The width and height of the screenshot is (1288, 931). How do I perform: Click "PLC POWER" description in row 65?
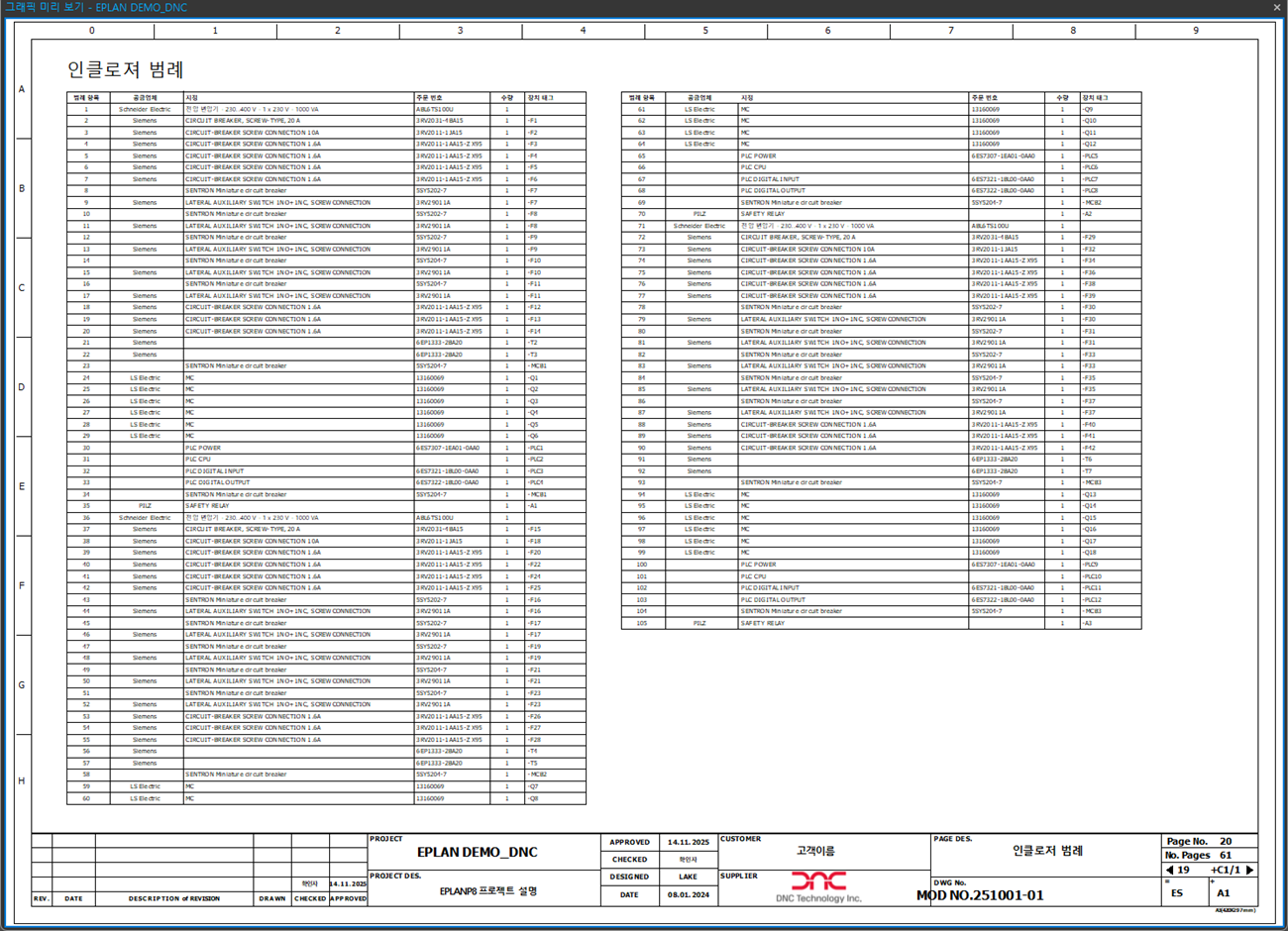pyautogui.click(x=759, y=155)
